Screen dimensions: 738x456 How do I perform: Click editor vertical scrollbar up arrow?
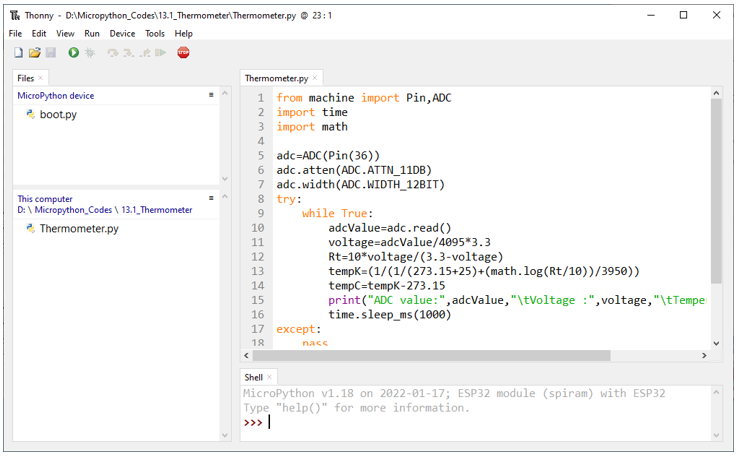point(716,93)
